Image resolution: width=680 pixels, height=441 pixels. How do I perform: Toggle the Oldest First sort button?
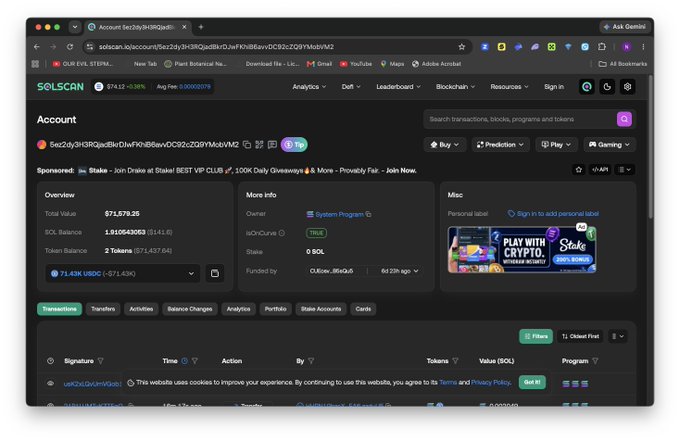point(580,336)
